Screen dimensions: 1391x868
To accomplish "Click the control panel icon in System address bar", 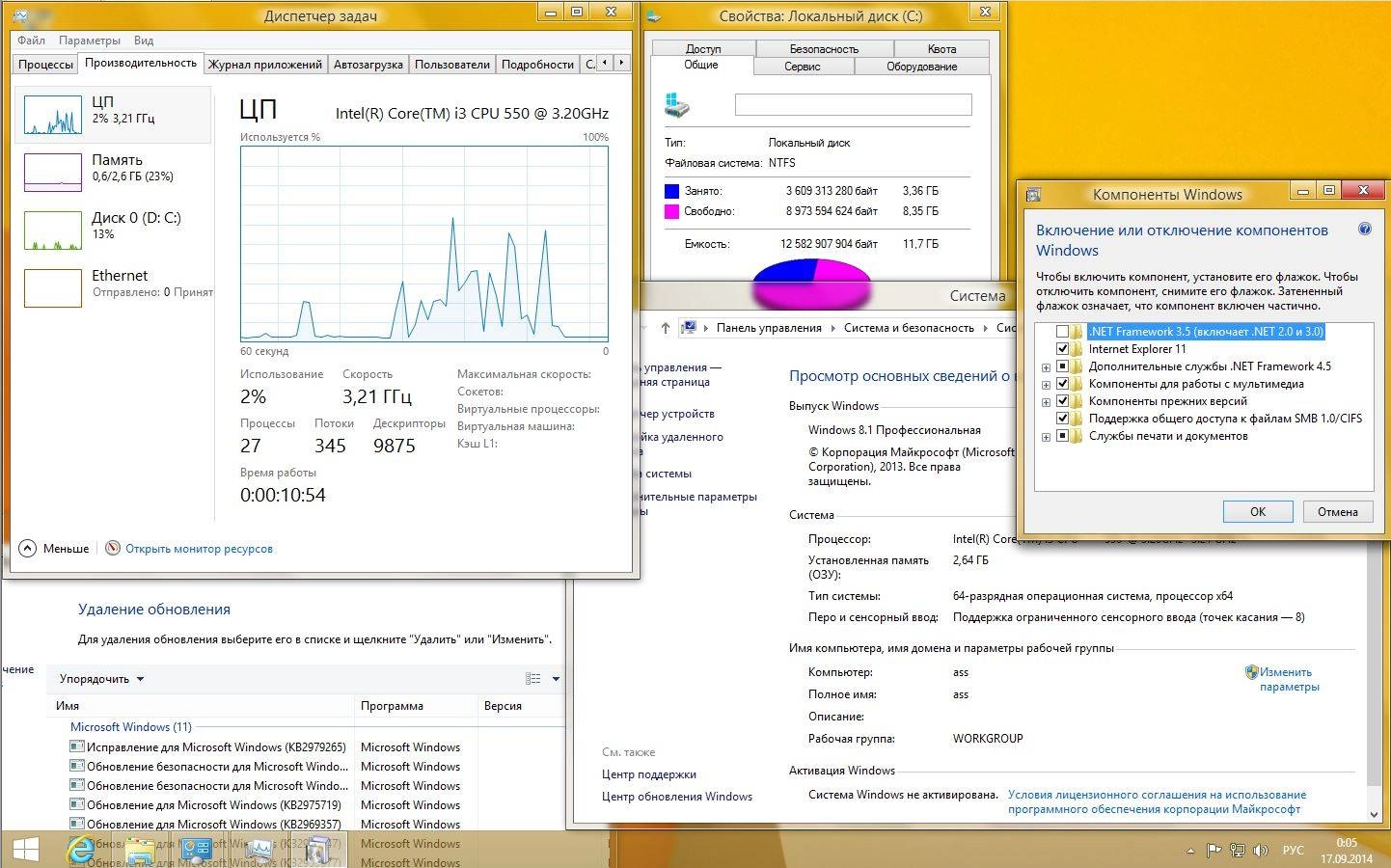I will coord(689,328).
